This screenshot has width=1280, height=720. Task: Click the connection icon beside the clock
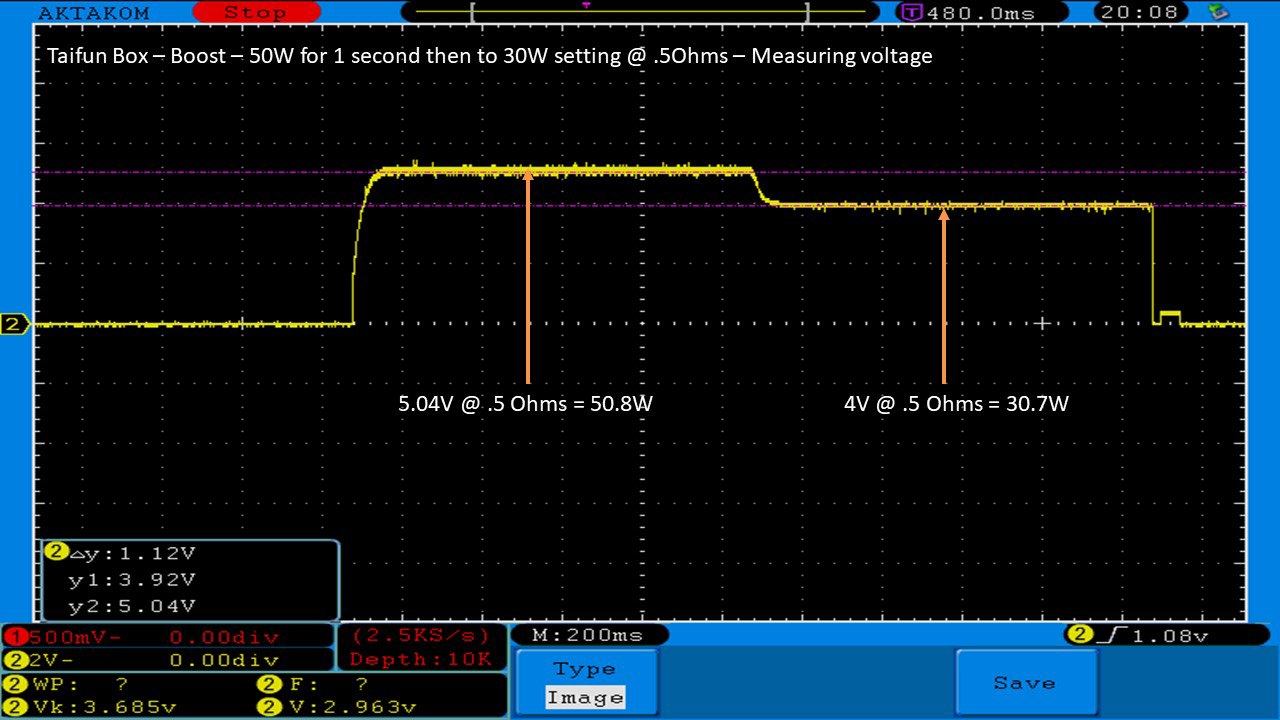coord(1217,13)
